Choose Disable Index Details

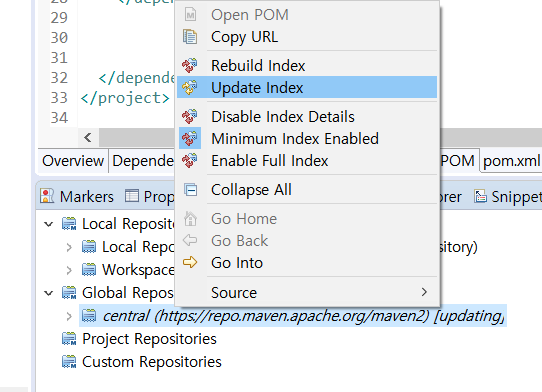tap(307, 116)
